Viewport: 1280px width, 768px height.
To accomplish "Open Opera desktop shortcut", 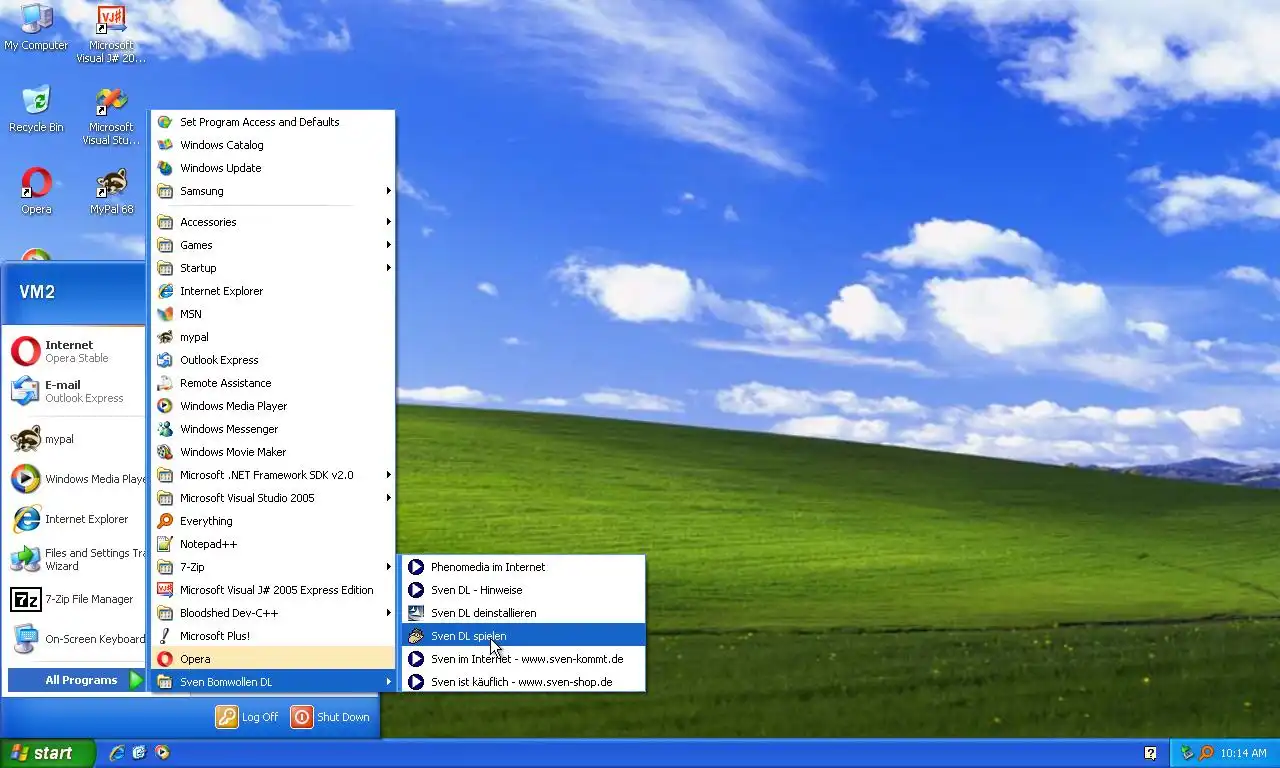I will (x=36, y=191).
